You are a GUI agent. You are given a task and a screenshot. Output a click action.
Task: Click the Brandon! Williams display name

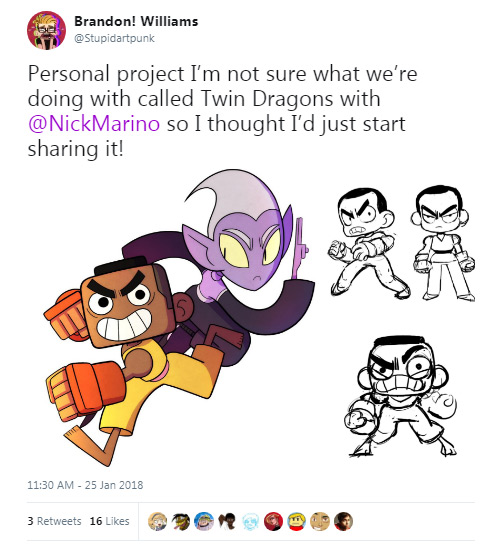(x=136, y=21)
